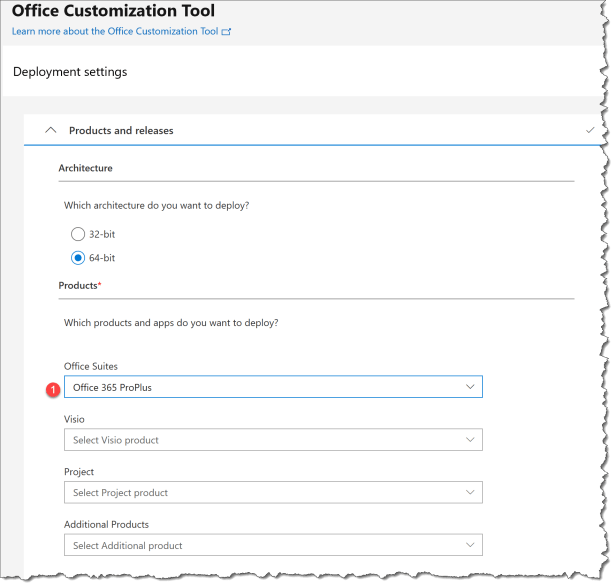This screenshot has height=587, width=616.
Task: Open the Select Project product dropdown
Action: pos(273,492)
